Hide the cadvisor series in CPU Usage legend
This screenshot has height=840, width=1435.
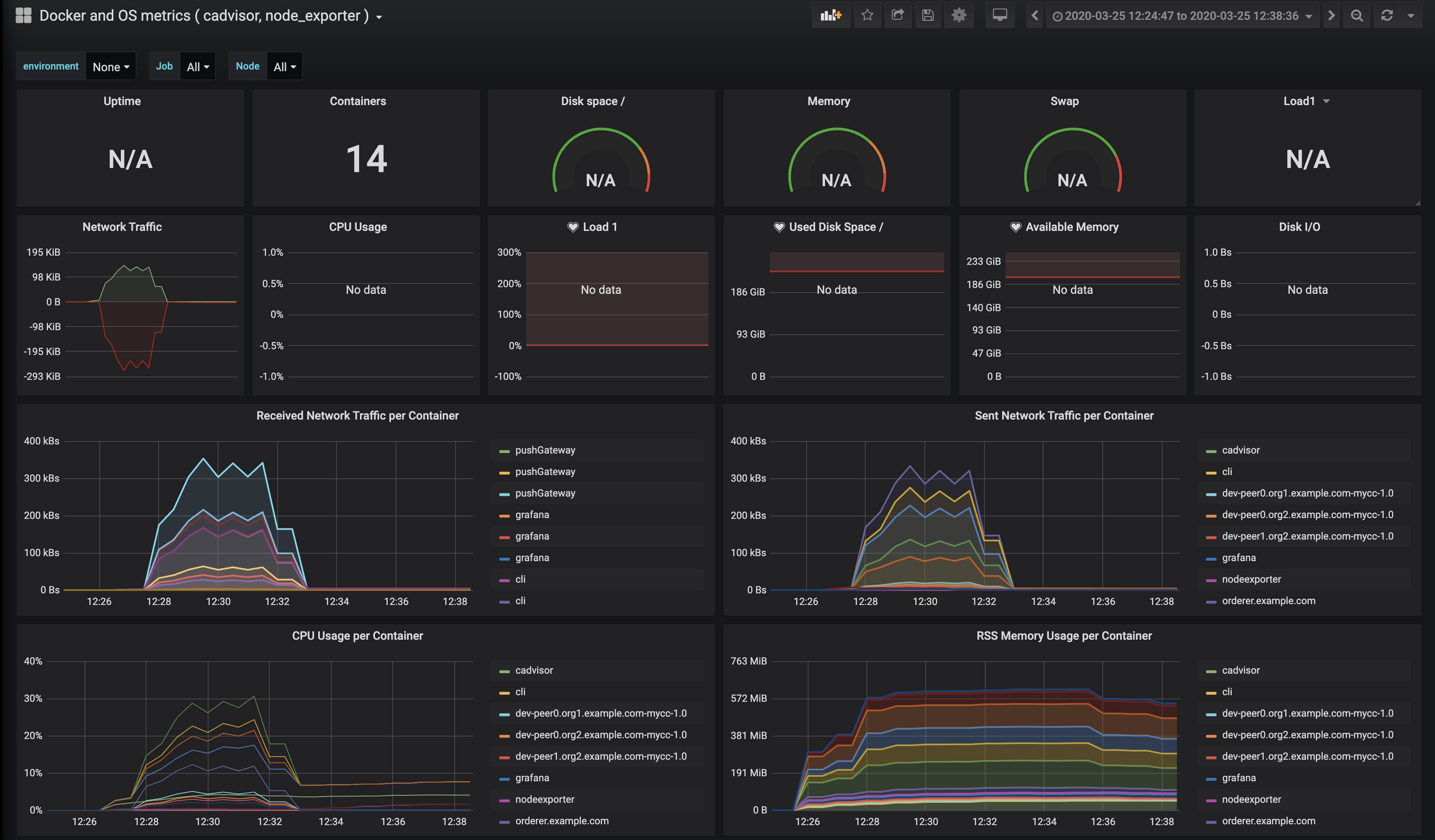533,670
